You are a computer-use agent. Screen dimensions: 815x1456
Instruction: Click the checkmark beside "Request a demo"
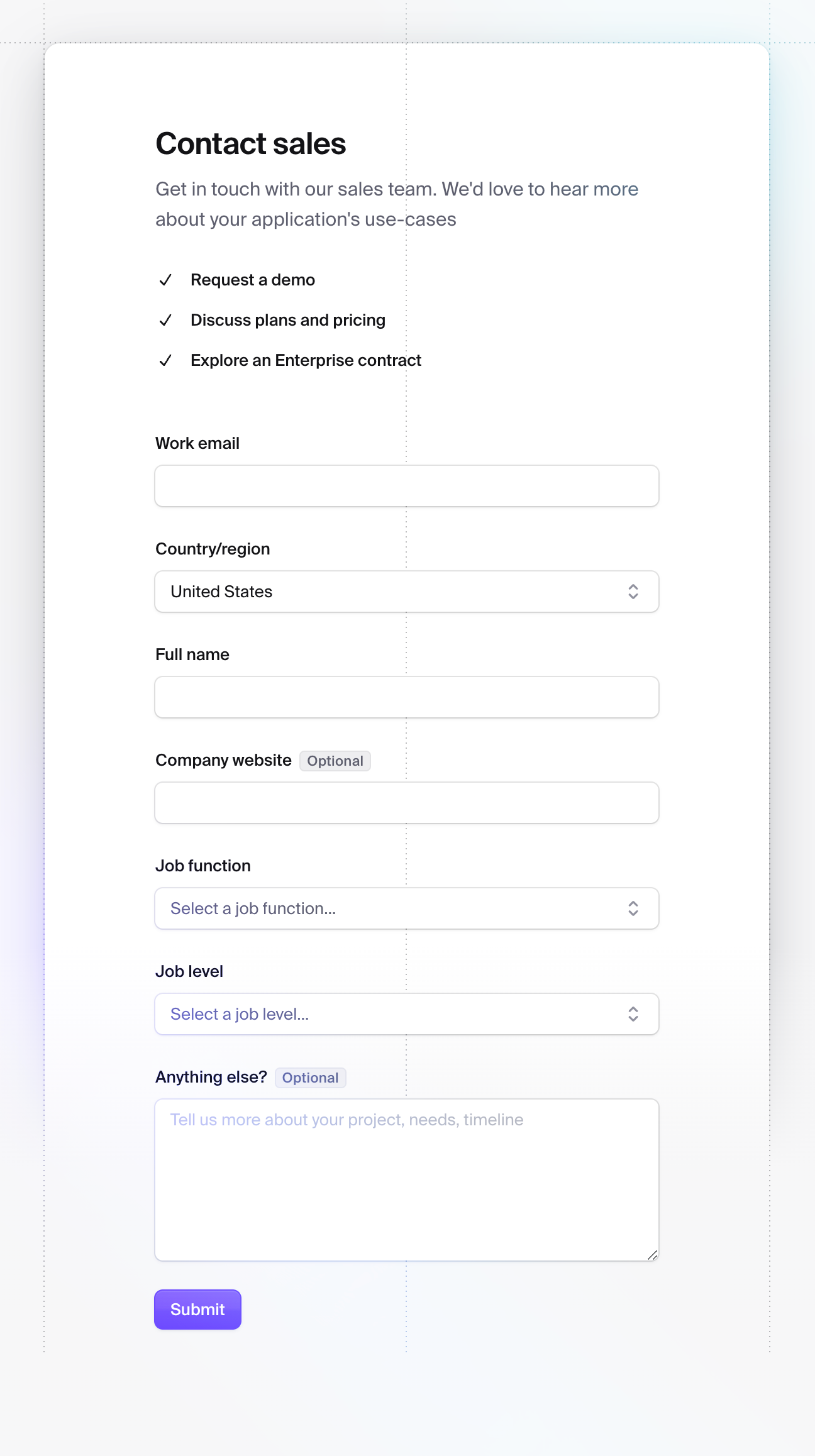click(x=166, y=280)
